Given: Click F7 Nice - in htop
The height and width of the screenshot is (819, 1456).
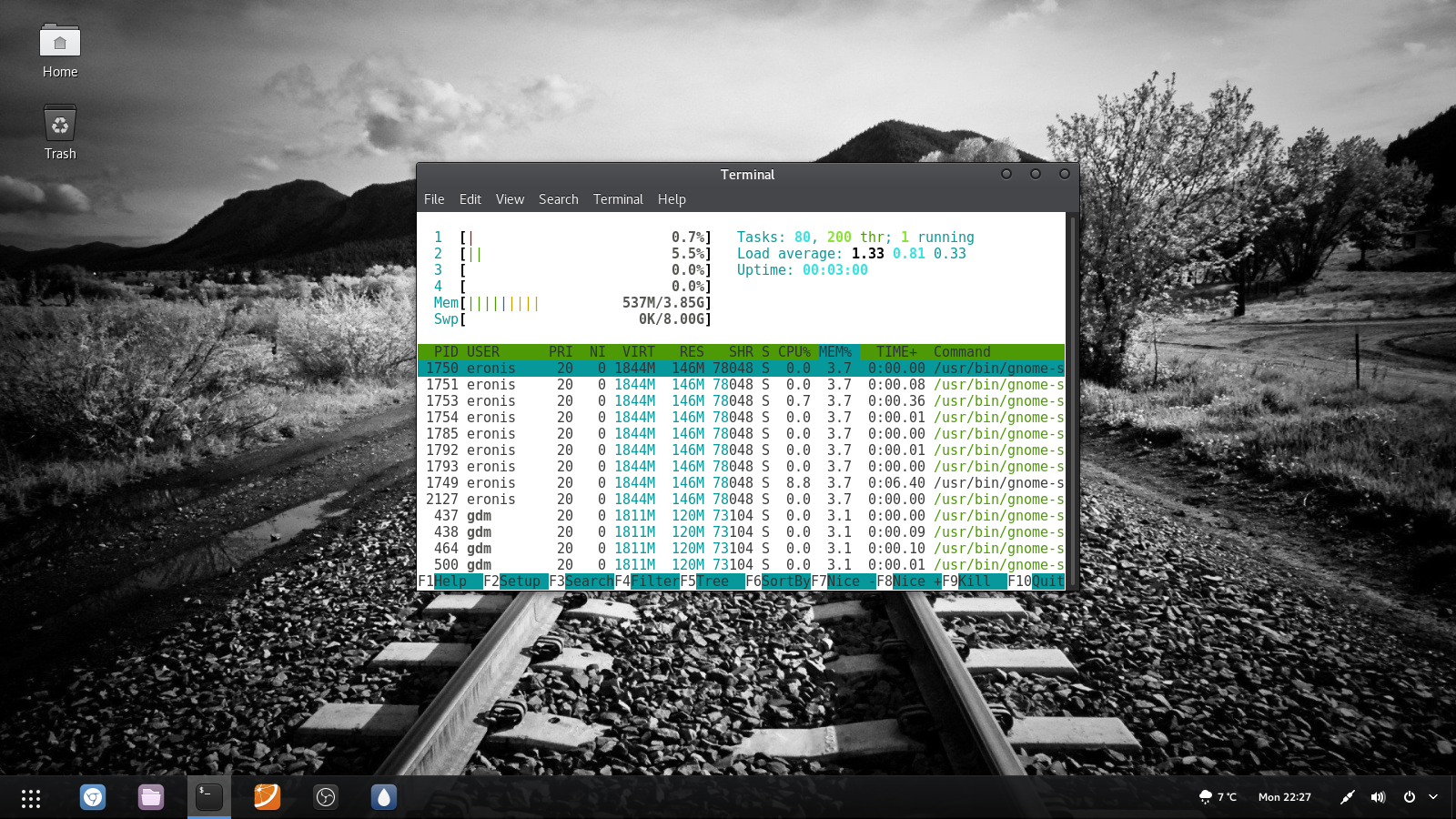Looking at the screenshot, I should pyautogui.click(x=844, y=581).
